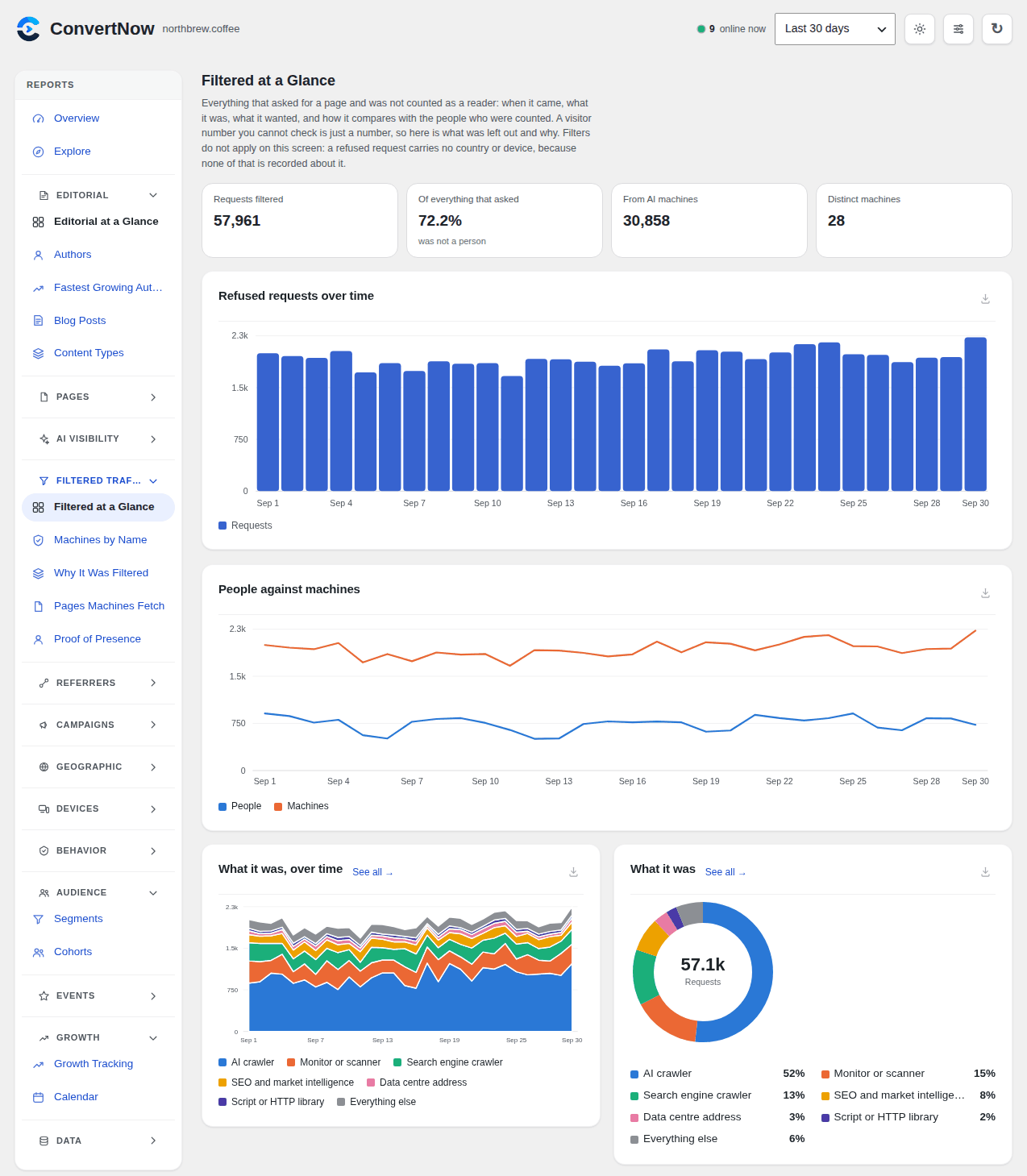Toggle the Requests legend in bar chart

point(245,526)
